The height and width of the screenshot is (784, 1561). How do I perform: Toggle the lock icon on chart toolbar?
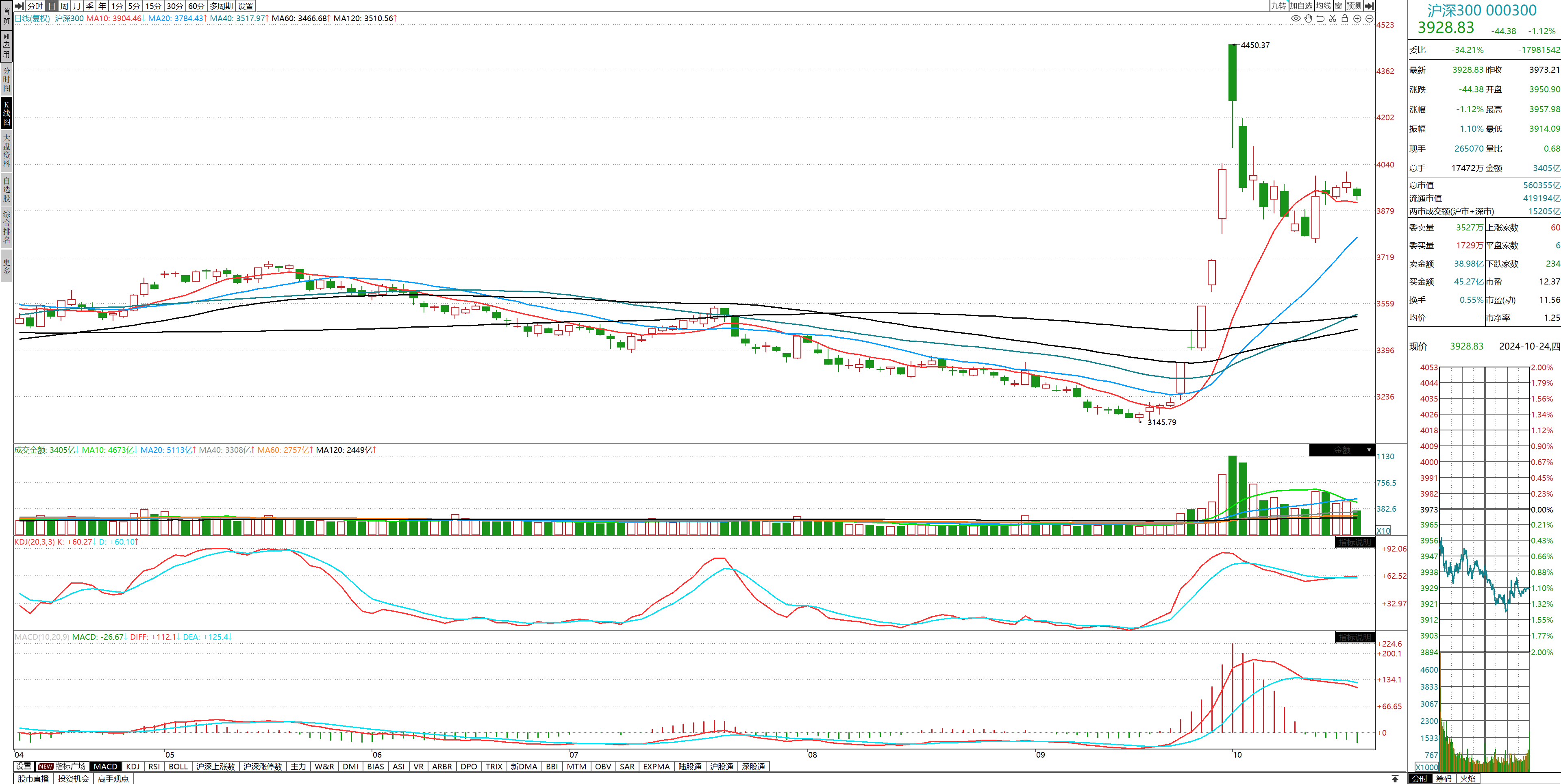1345,19
